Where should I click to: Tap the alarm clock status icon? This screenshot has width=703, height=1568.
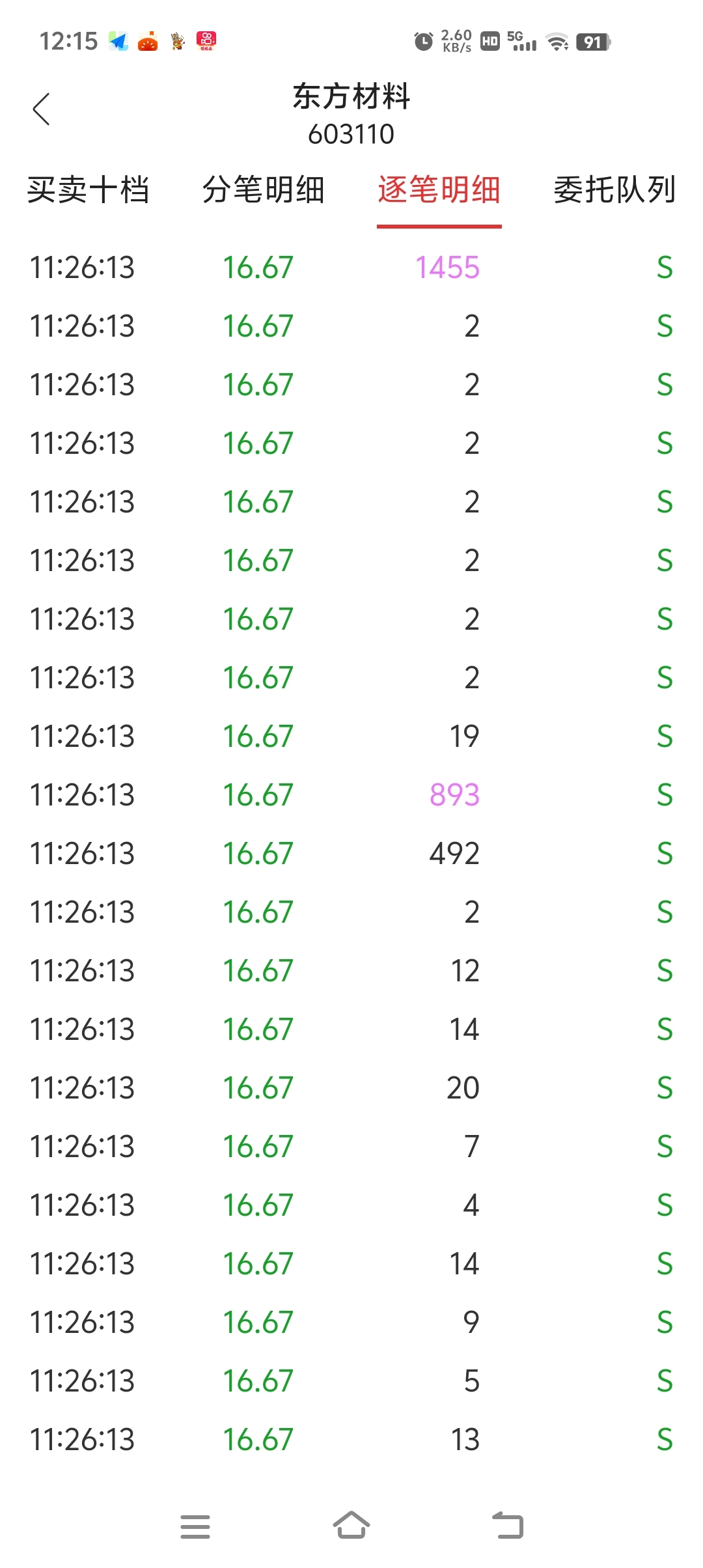[x=423, y=42]
